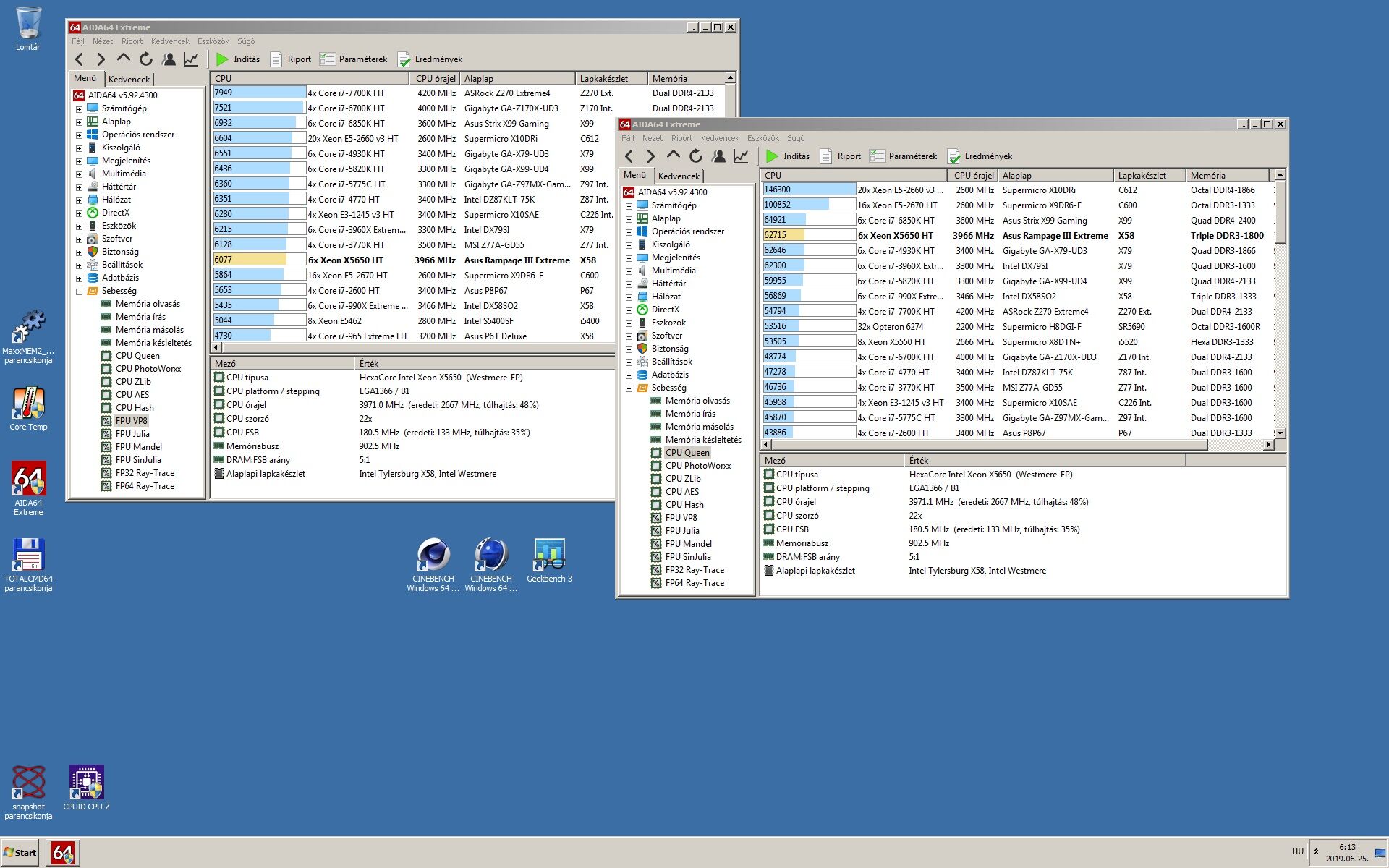Click Start button on taskbar

(x=20, y=853)
